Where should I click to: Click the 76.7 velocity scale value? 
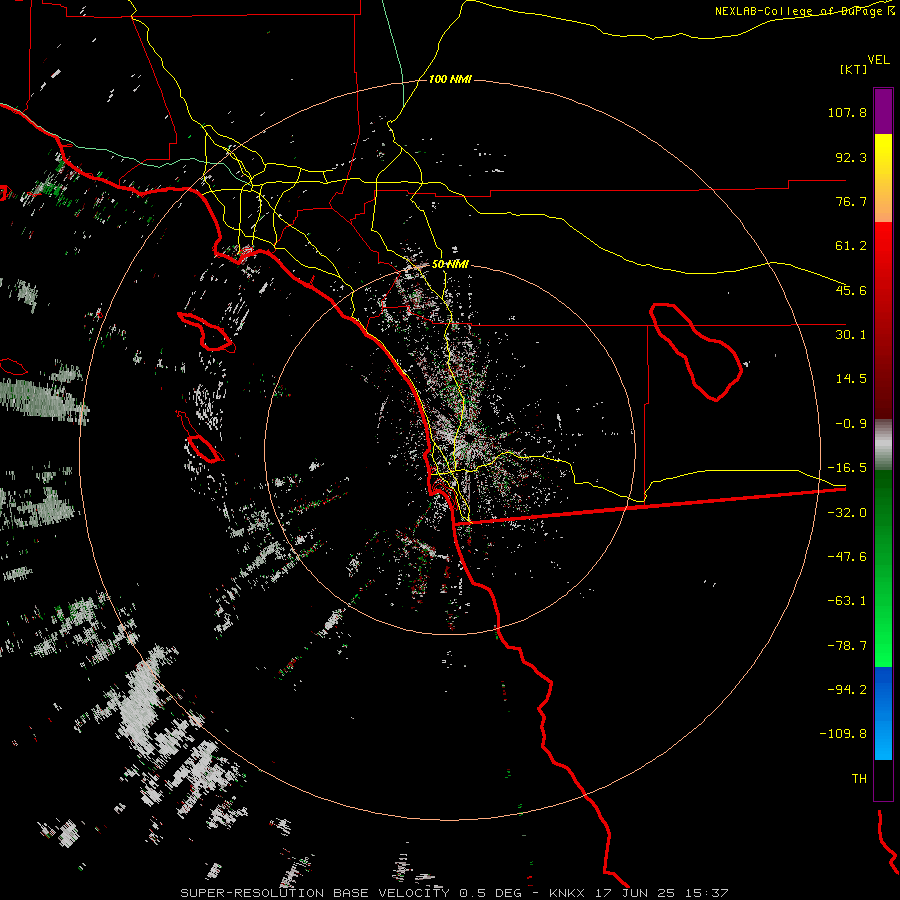coord(851,201)
